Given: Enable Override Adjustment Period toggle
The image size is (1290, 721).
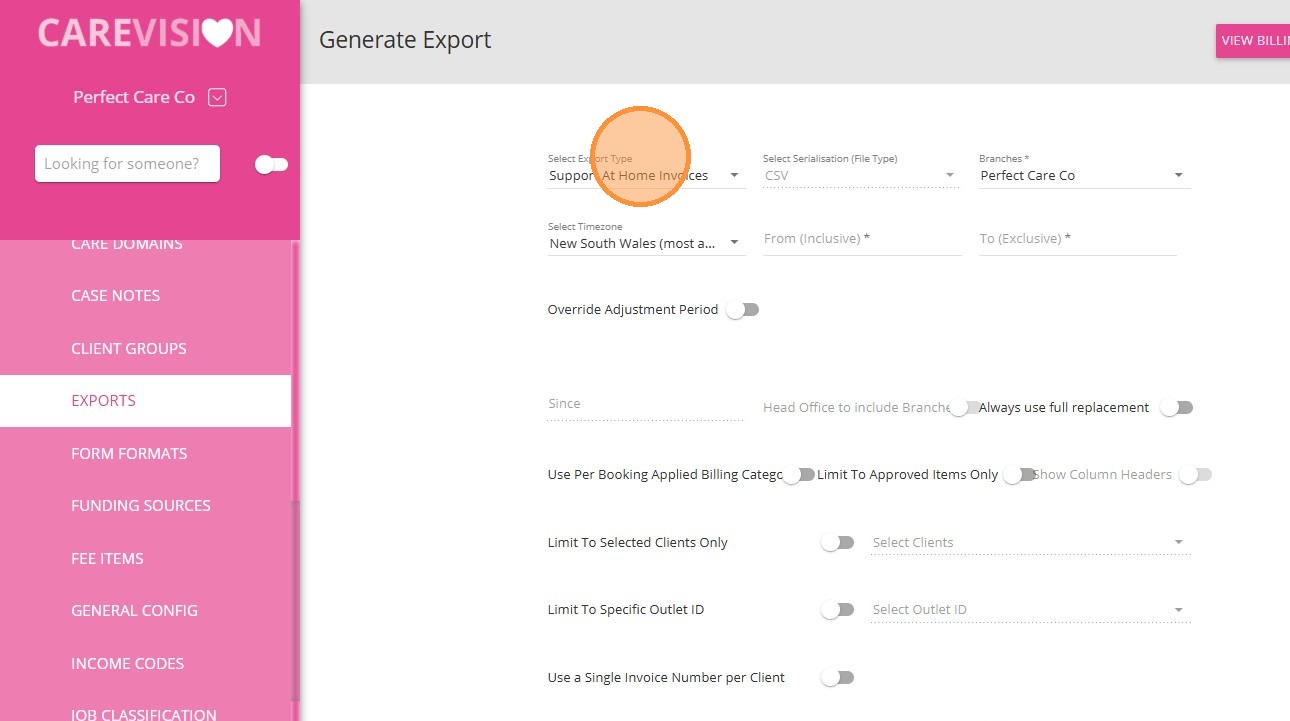Looking at the screenshot, I should point(743,310).
